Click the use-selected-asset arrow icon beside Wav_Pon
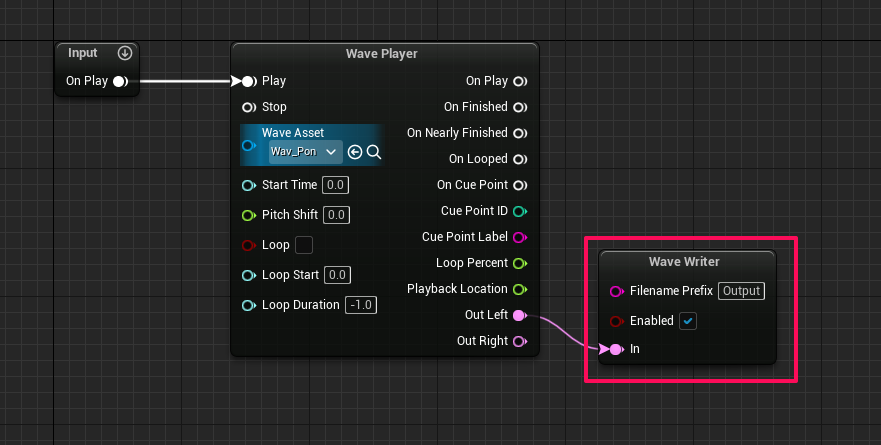Image resolution: width=881 pixels, height=445 pixels. coord(355,152)
